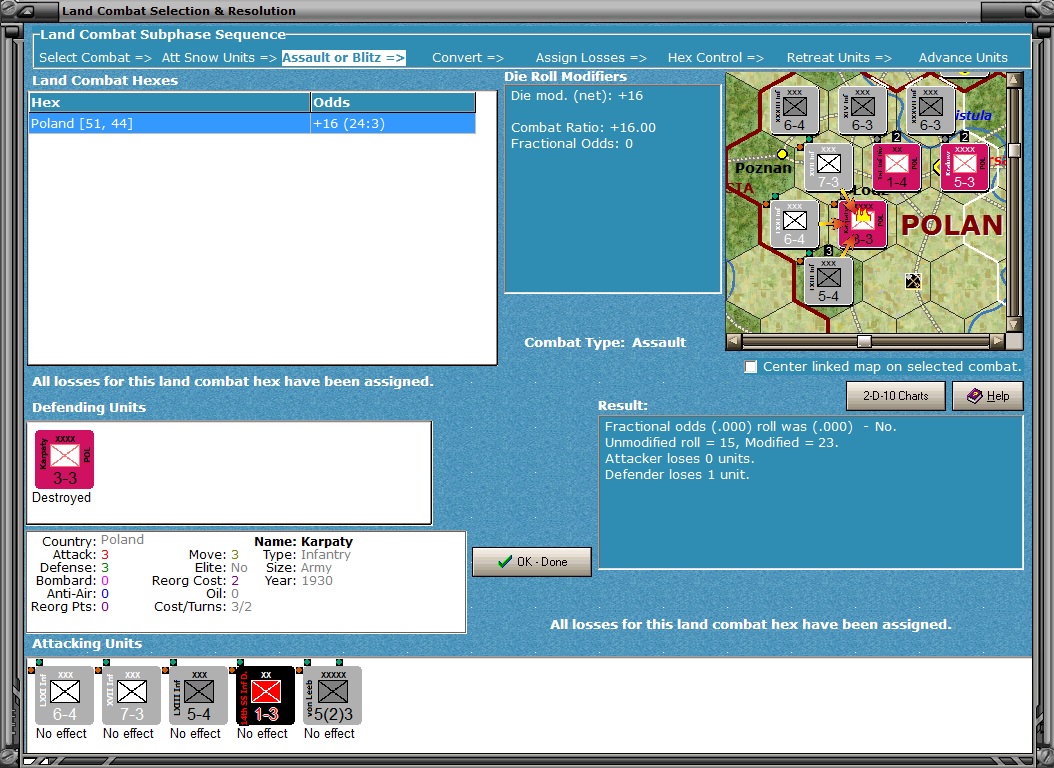Click the +16 (24:3) odds cell
Screen dimensions: 1054x768
point(393,124)
